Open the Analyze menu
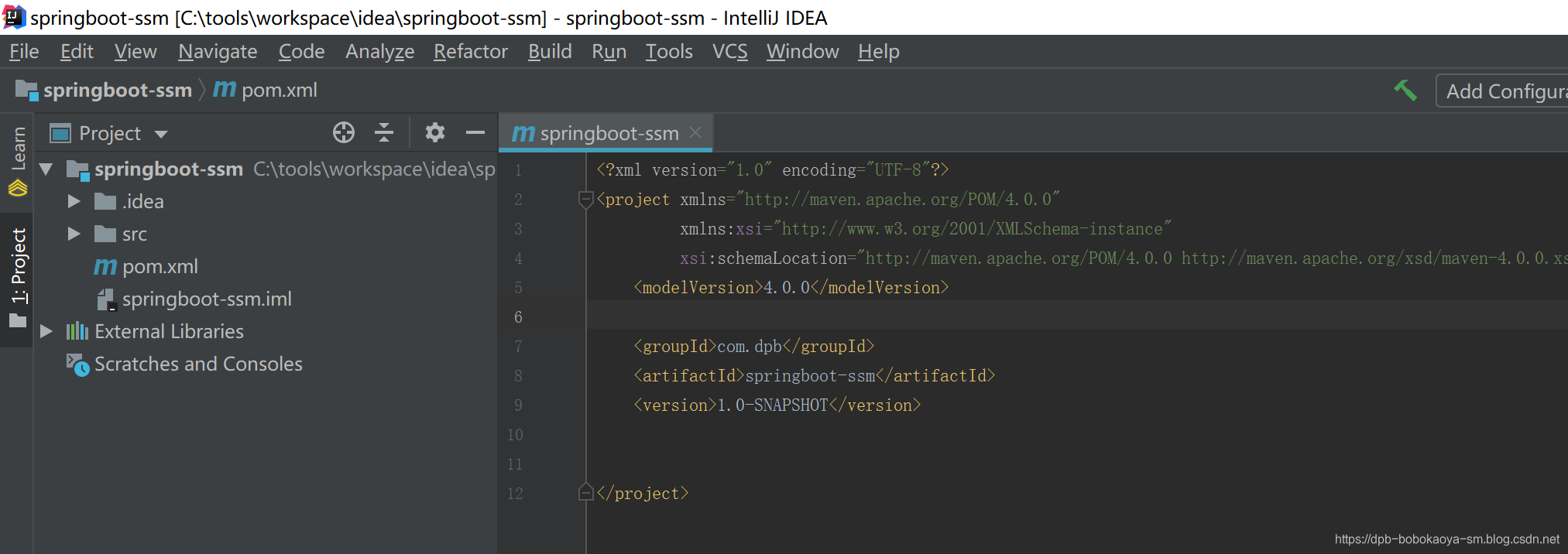 (379, 52)
